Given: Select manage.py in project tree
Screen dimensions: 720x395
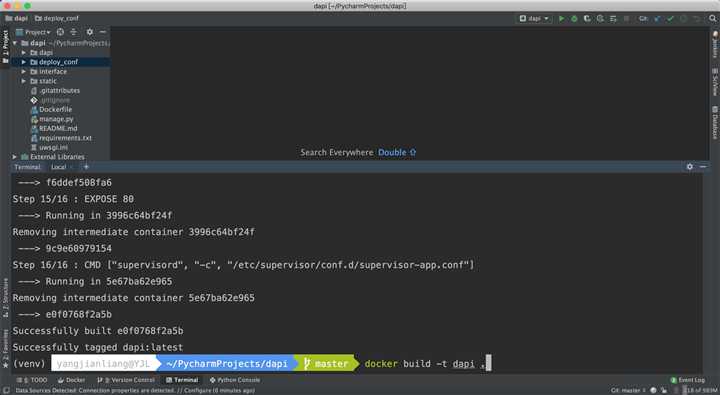Looking at the screenshot, I should tap(52, 119).
